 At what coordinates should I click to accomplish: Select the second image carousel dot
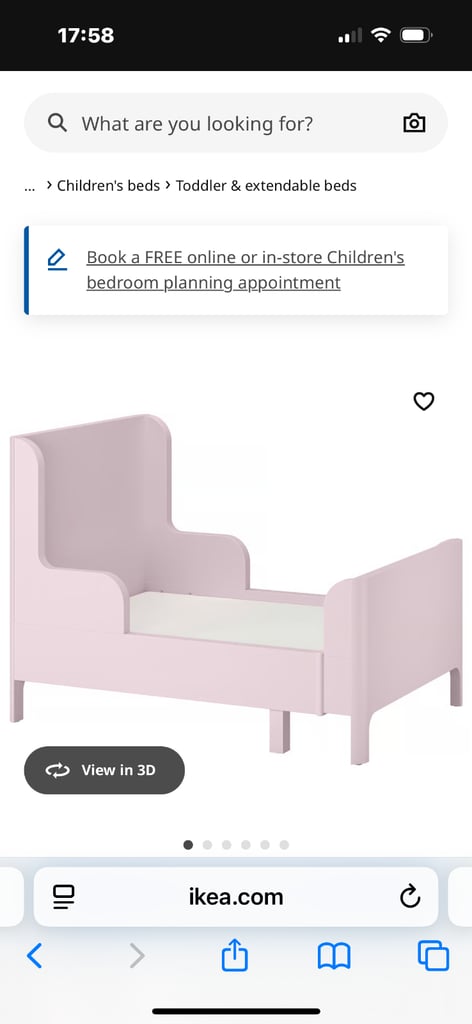point(208,845)
